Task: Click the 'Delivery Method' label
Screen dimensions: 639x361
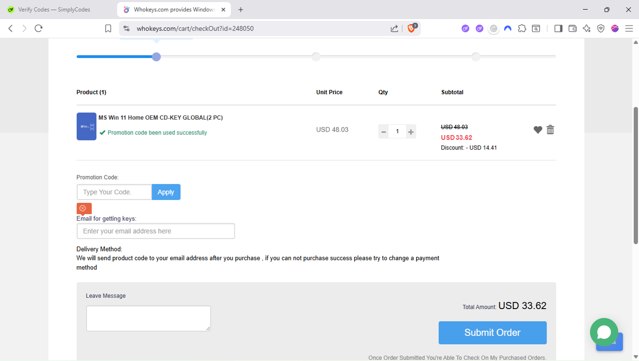Action: click(99, 249)
